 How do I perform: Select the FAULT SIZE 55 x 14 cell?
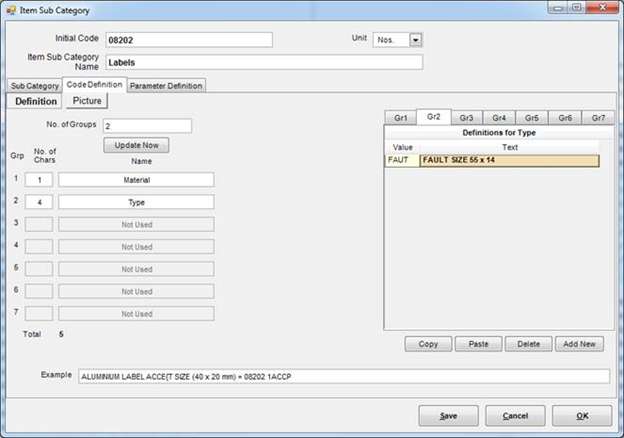pos(509,160)
